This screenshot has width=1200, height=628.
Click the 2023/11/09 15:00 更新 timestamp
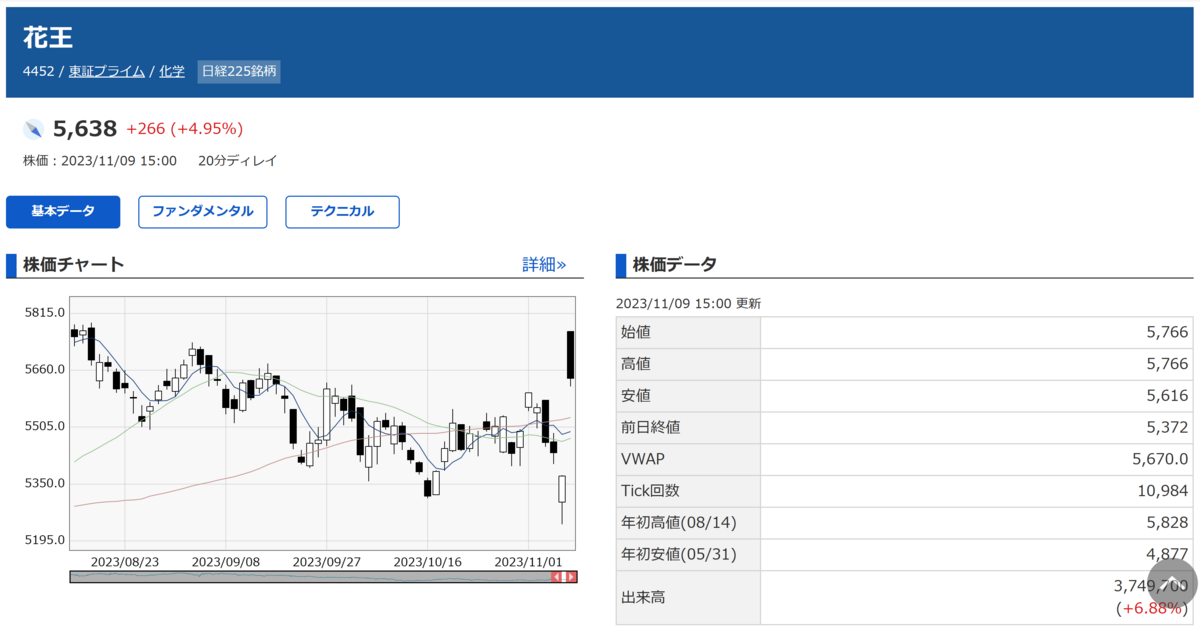point(688,303)
